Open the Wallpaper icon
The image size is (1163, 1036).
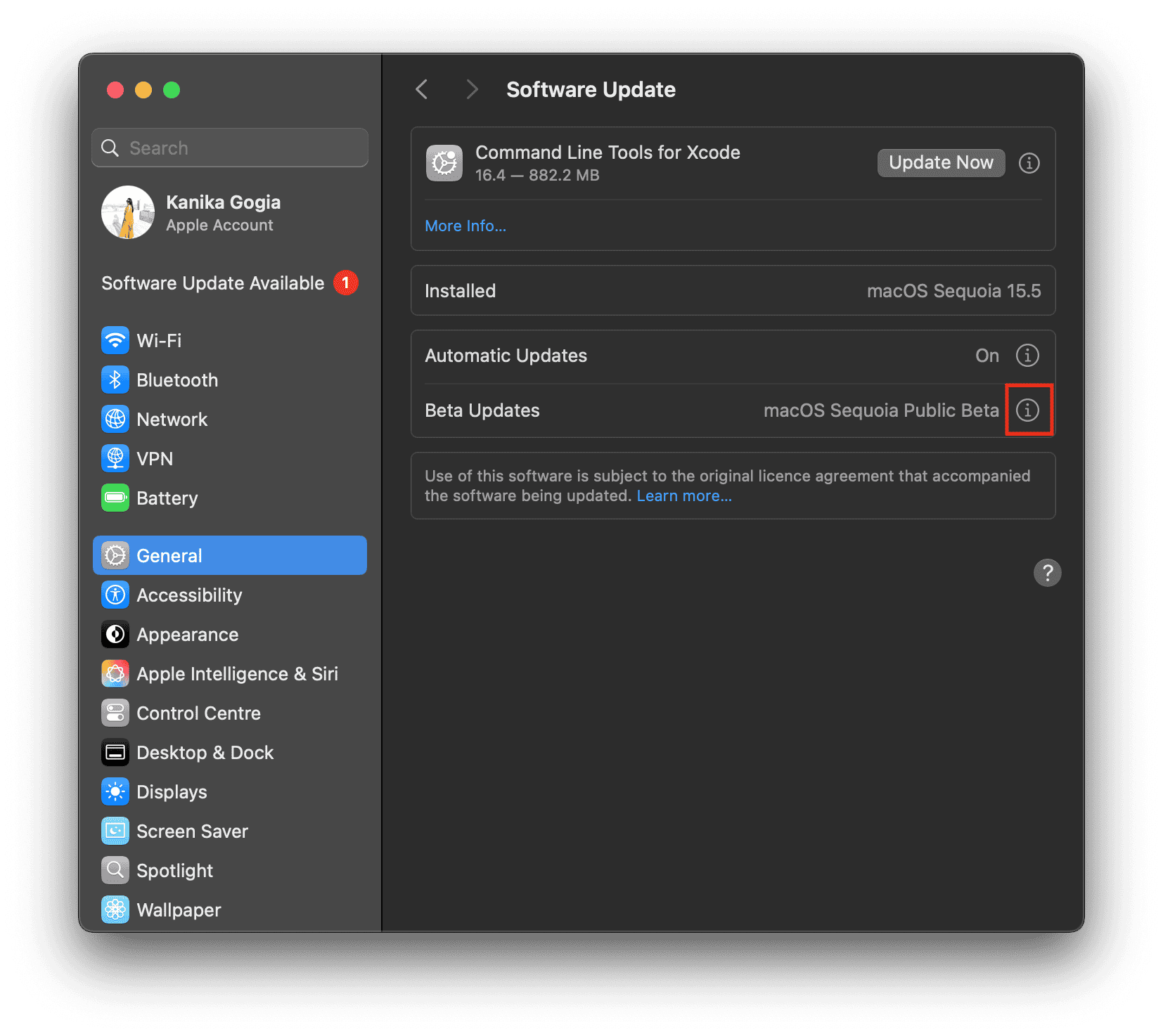pos(115,909)
